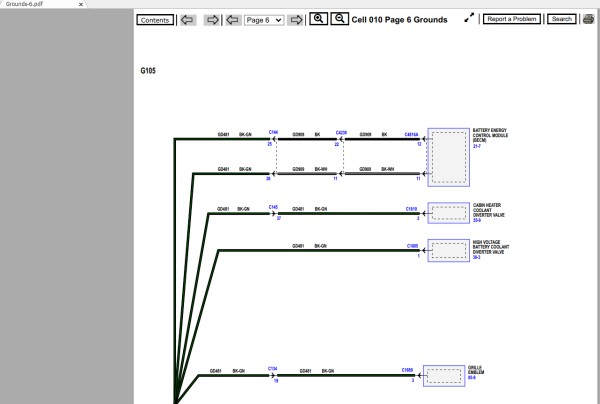Open the Page 6 dropdown
This screenshot has height=404, width=600.
(x=264, y=20)
